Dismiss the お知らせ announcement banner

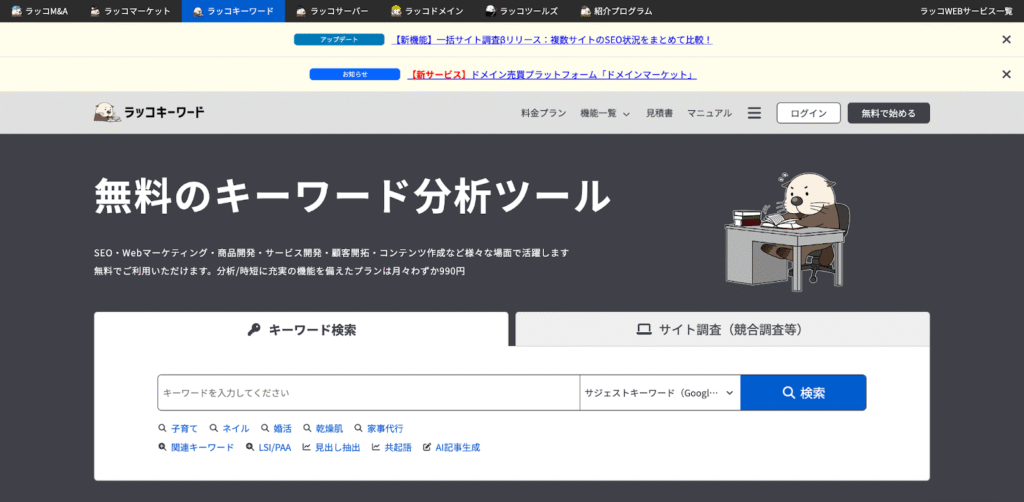point(1006,74)
